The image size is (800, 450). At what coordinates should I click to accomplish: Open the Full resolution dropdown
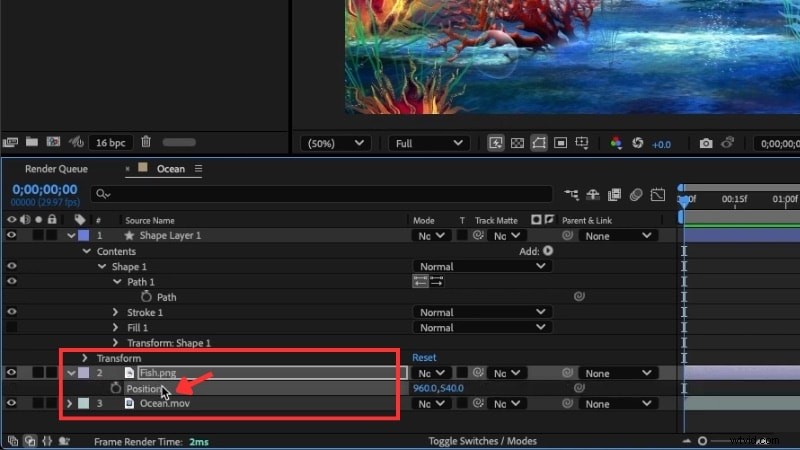coord(429,143)
